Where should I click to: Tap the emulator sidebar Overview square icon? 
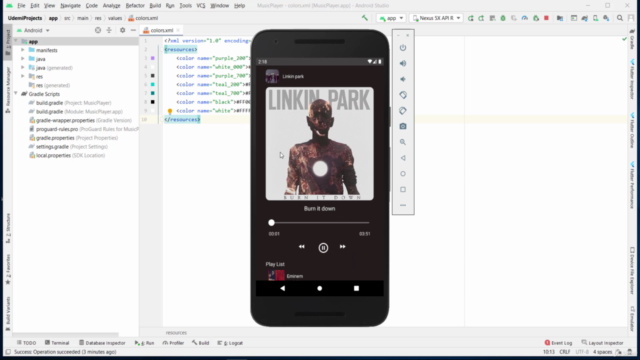[x=403, y=189]
